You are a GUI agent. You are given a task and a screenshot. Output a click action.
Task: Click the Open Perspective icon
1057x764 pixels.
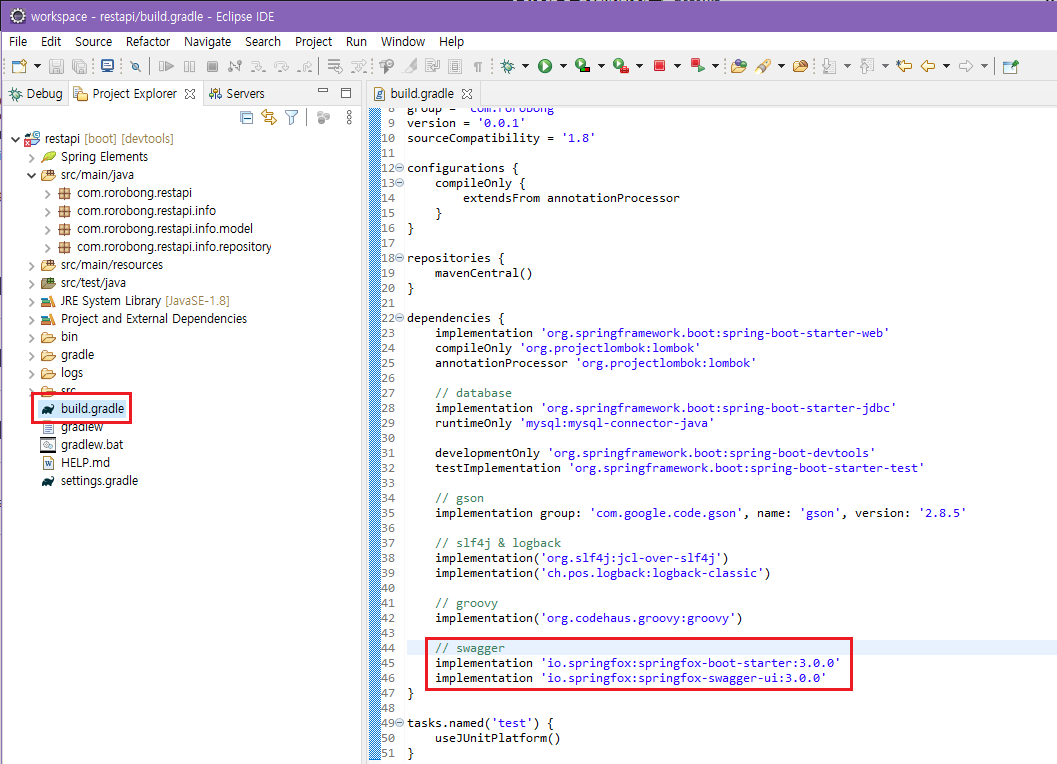click(x=1010, y=66)
